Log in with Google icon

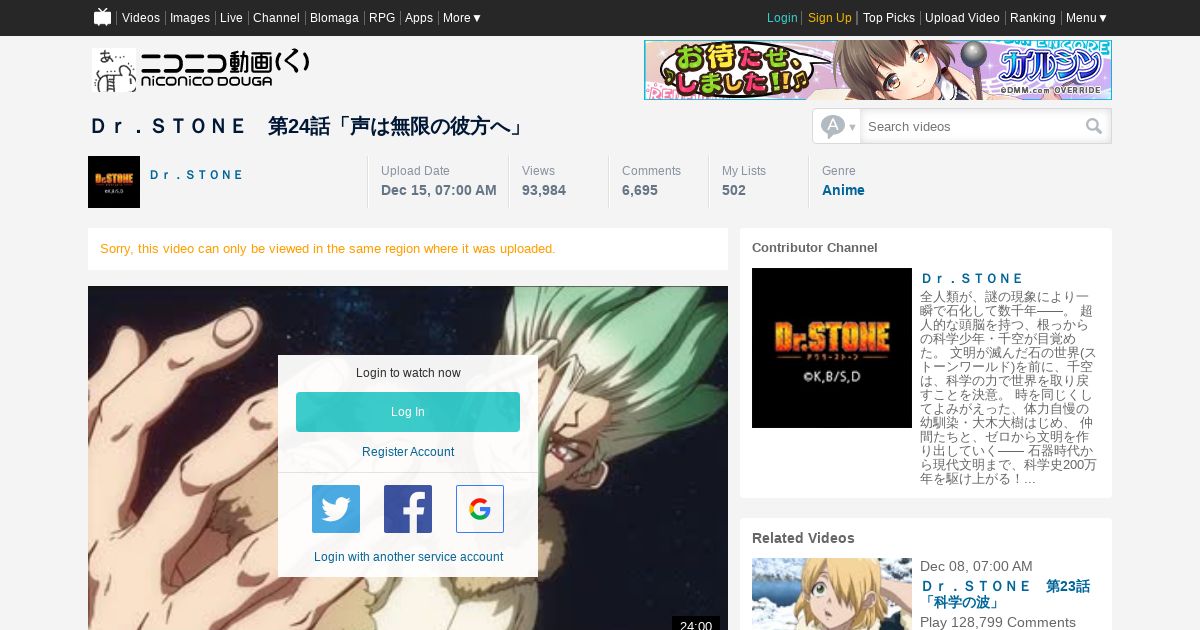(x=480, y=509)
